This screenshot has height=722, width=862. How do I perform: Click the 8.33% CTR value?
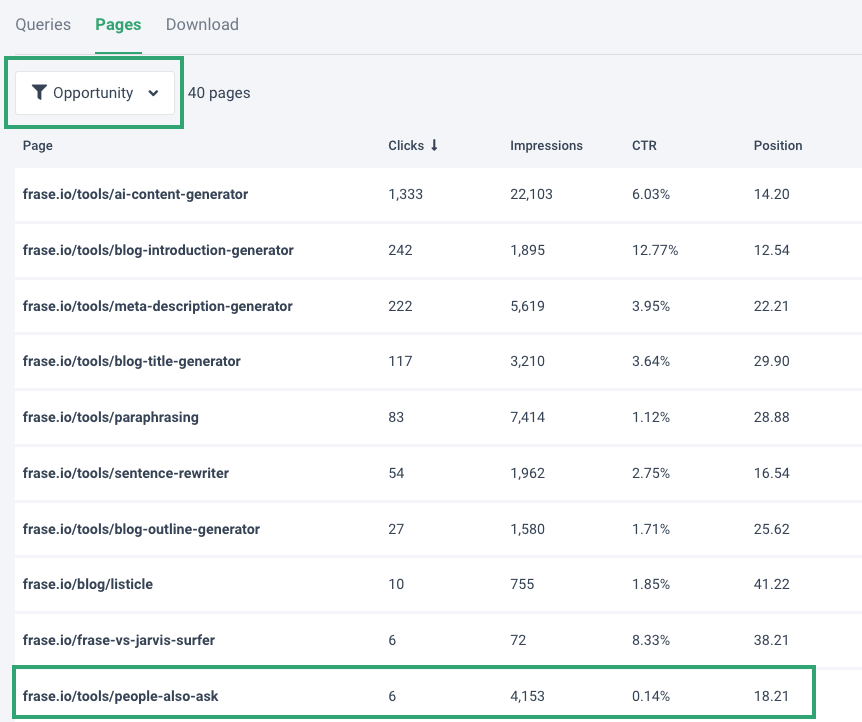coord(651,641)
